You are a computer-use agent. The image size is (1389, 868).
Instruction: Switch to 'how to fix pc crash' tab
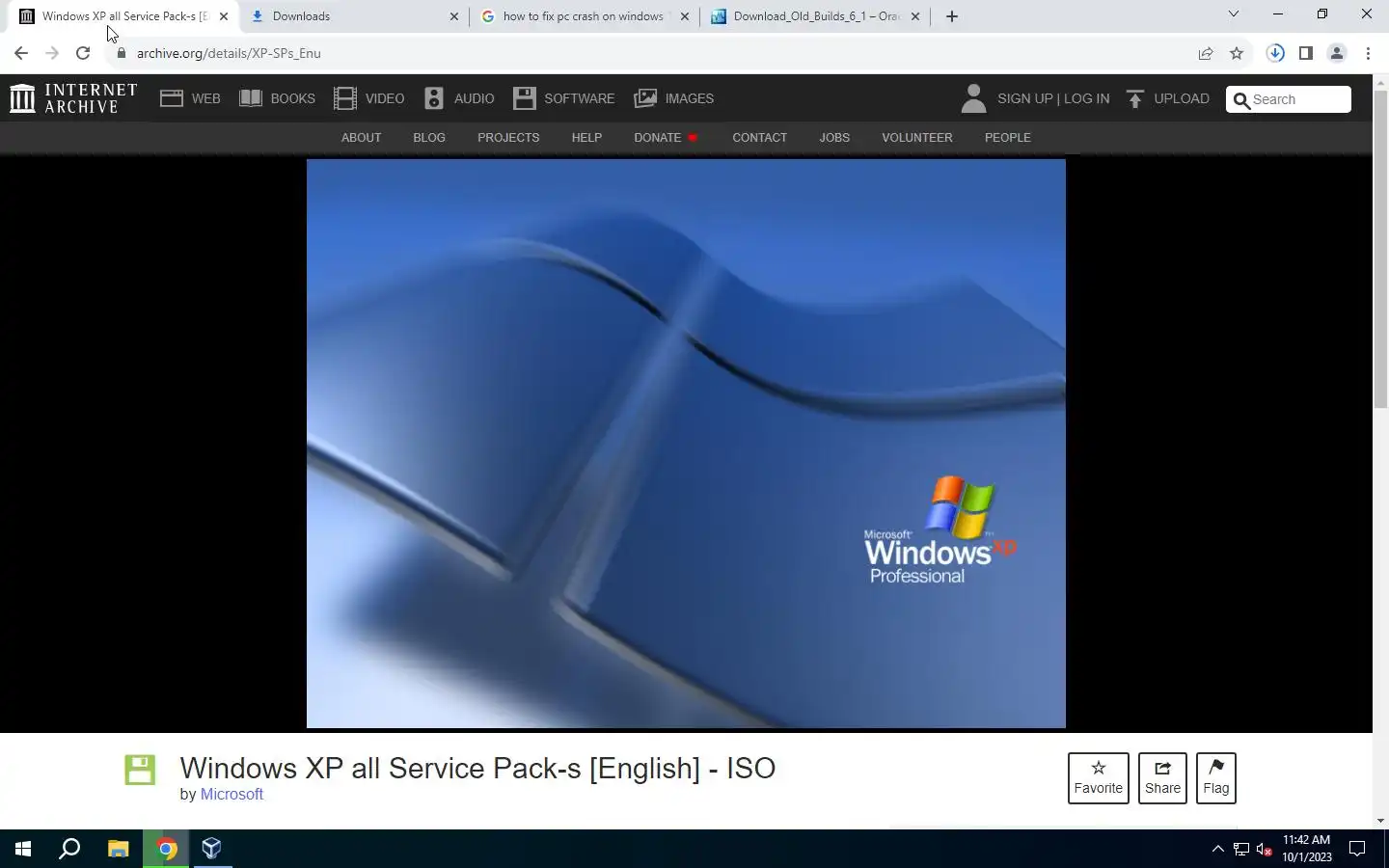(x=585, y=16)
